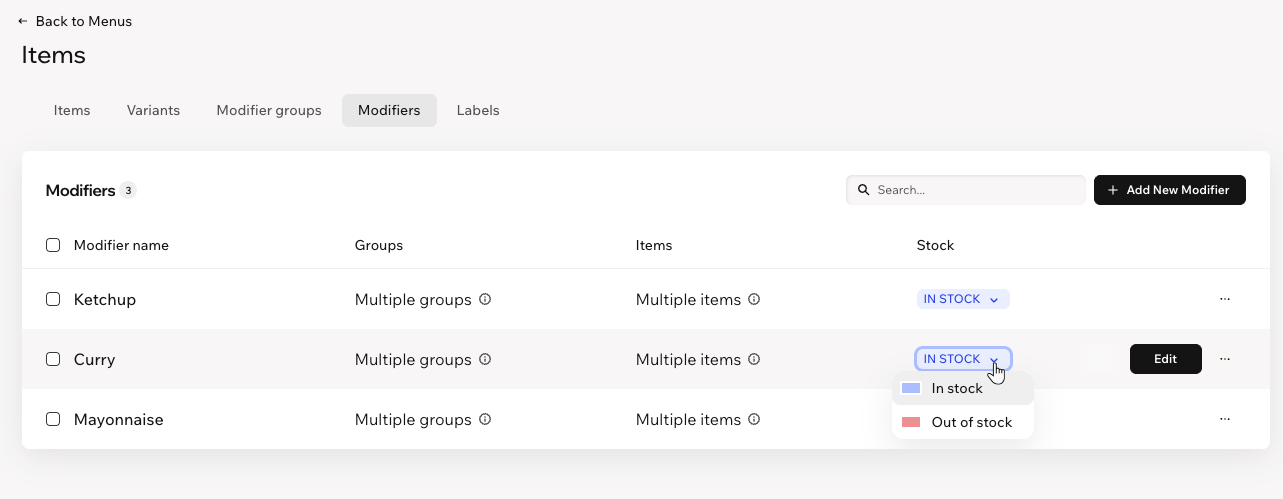Choose In stock from the dropdown list
This screenshot has width=1283, height=499.
click(963, 389)
